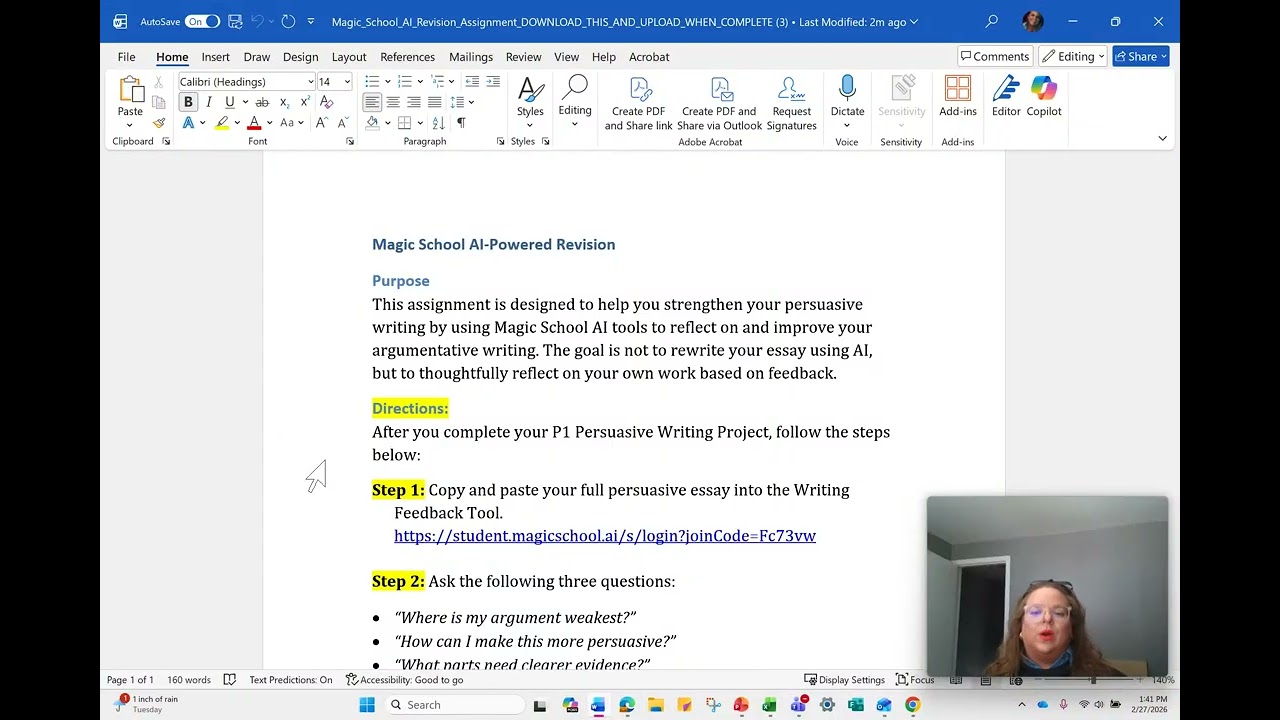Toggle show paragraph marks pilcrow
The height and width of the screenshot is (720, 1280).
click(x=461, y=123)
